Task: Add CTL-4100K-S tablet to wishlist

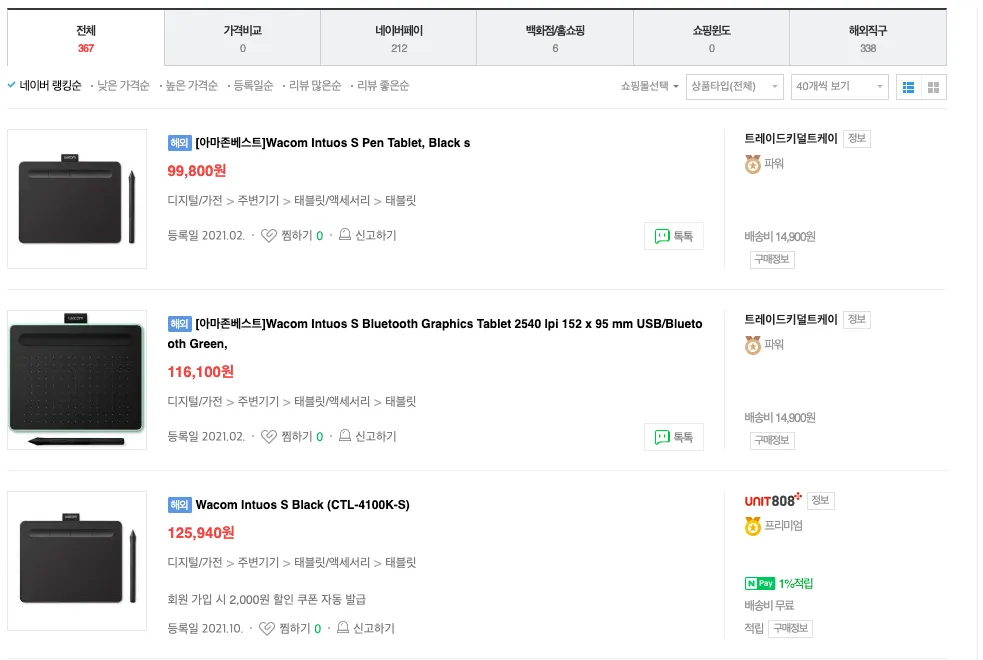Action: point(267,629)
